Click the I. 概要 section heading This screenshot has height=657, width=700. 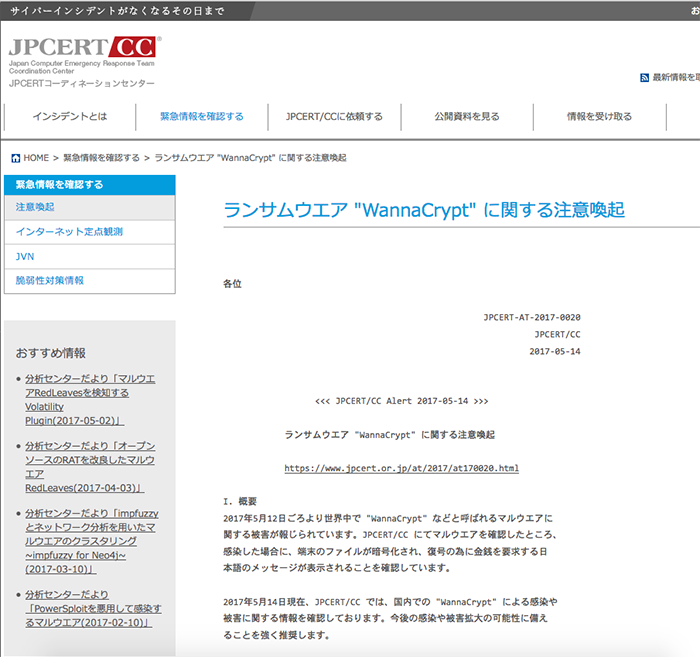[x=240, y=502]
